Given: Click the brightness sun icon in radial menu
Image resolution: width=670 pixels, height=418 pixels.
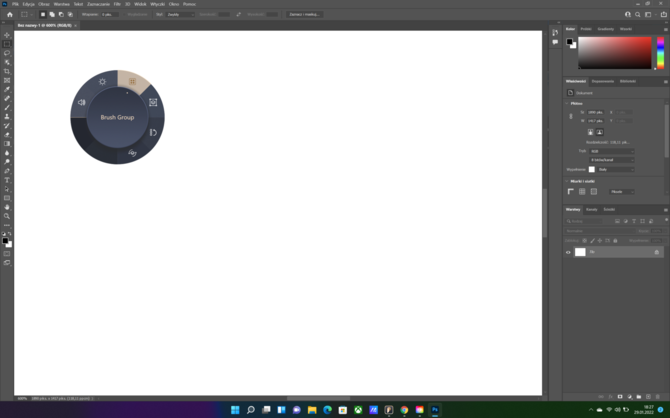Looking at the screenshot, I should (102, 82).
